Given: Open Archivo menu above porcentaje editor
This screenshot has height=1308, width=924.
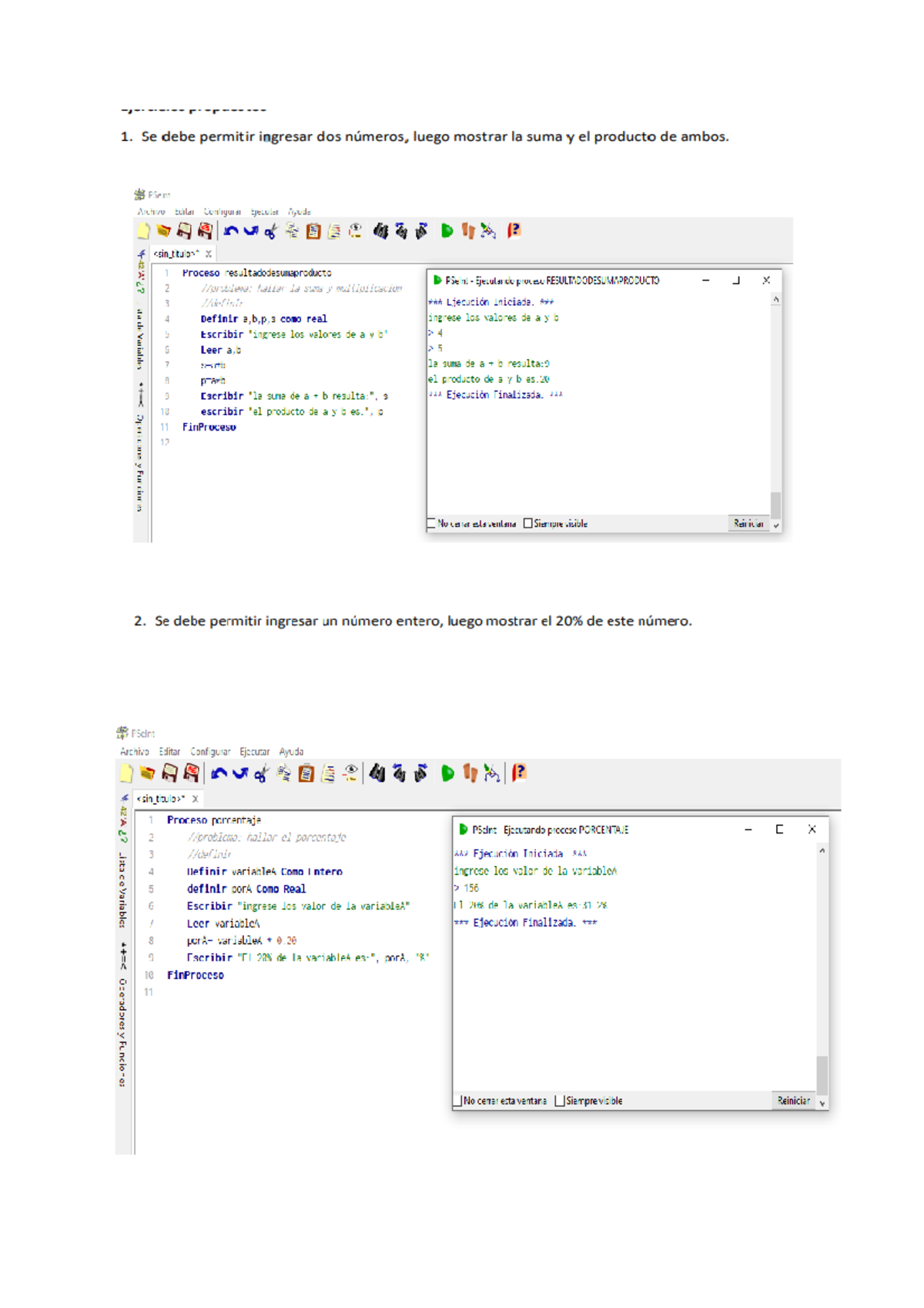Looking at the screenshot, I should (x=134, y=752).
